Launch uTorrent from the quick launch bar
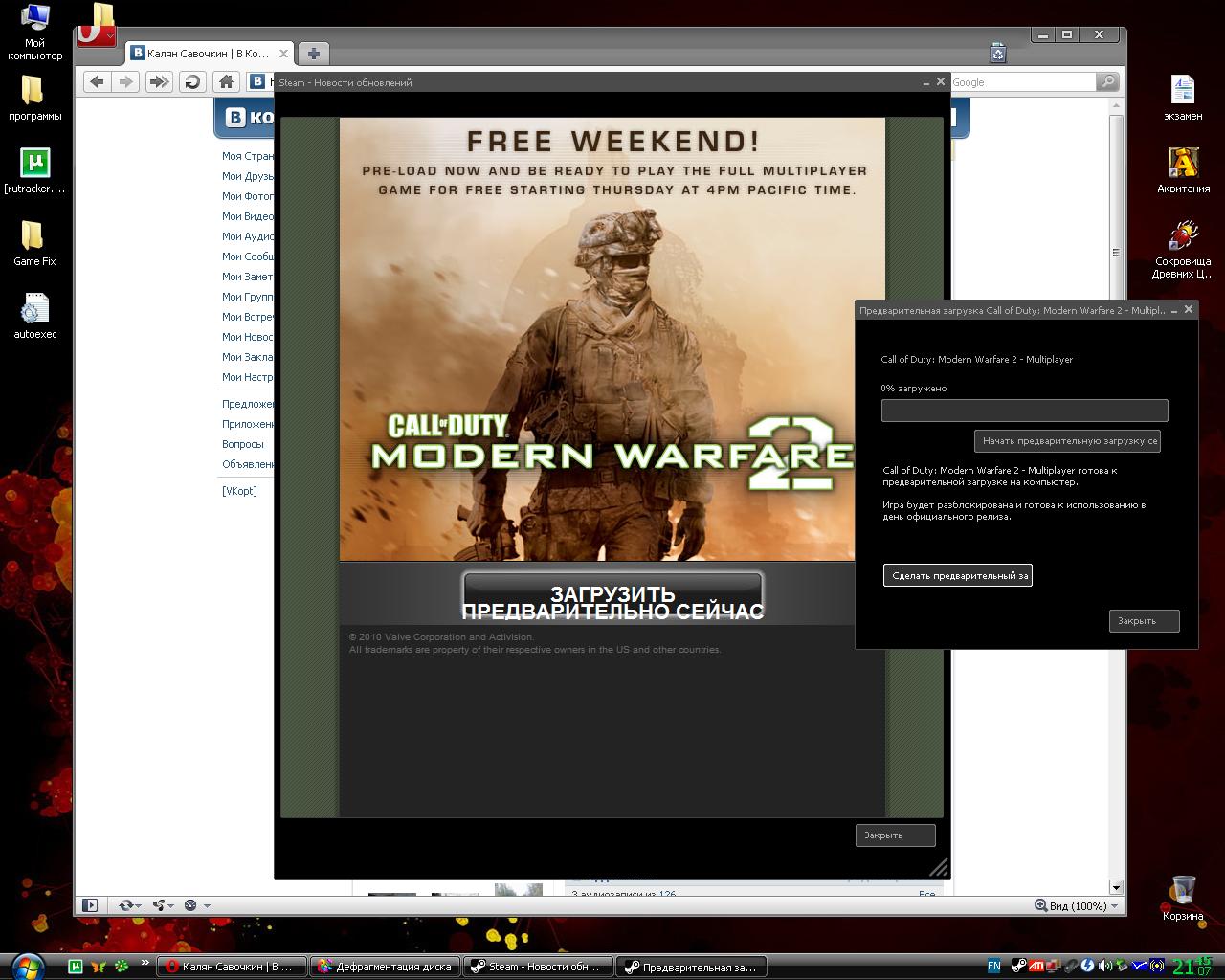This screenshot has width=1225, height=980. 76,967
